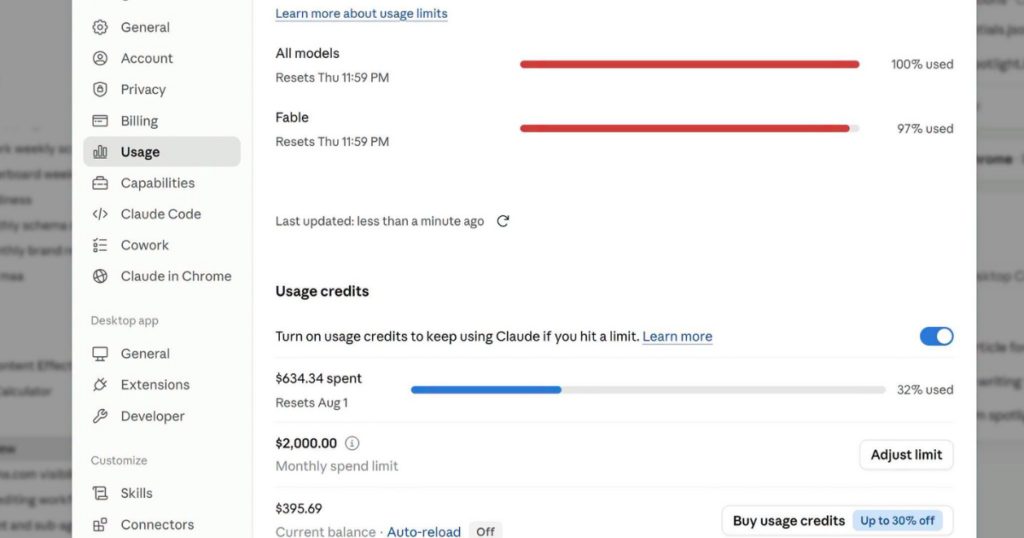
Task: Open Privacy settings via the shield icon
Action: coord(100,89)
